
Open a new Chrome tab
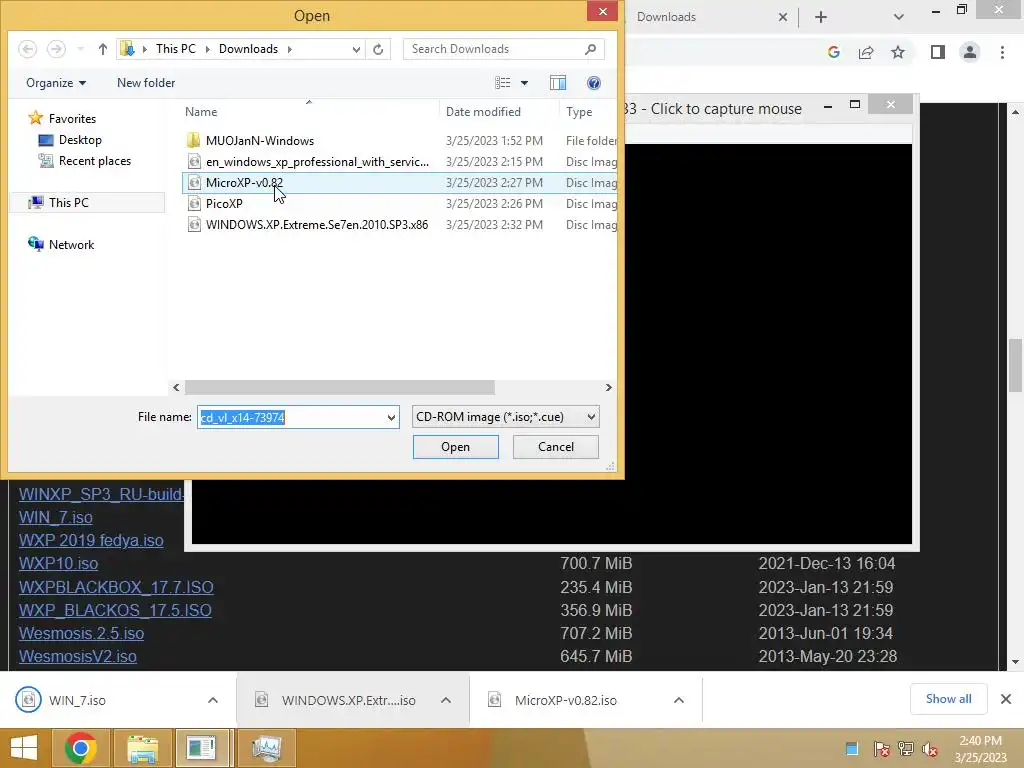821,17
